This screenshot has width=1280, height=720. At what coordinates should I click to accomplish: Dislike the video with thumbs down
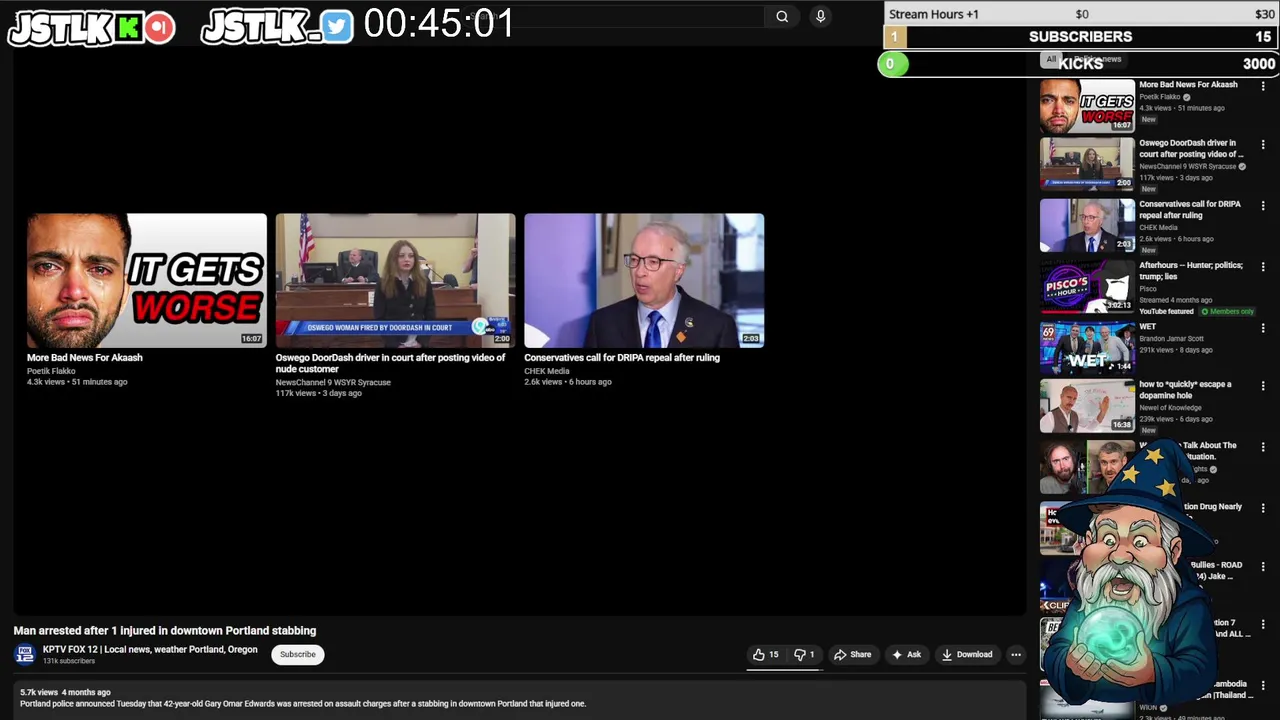pos(803,655)
